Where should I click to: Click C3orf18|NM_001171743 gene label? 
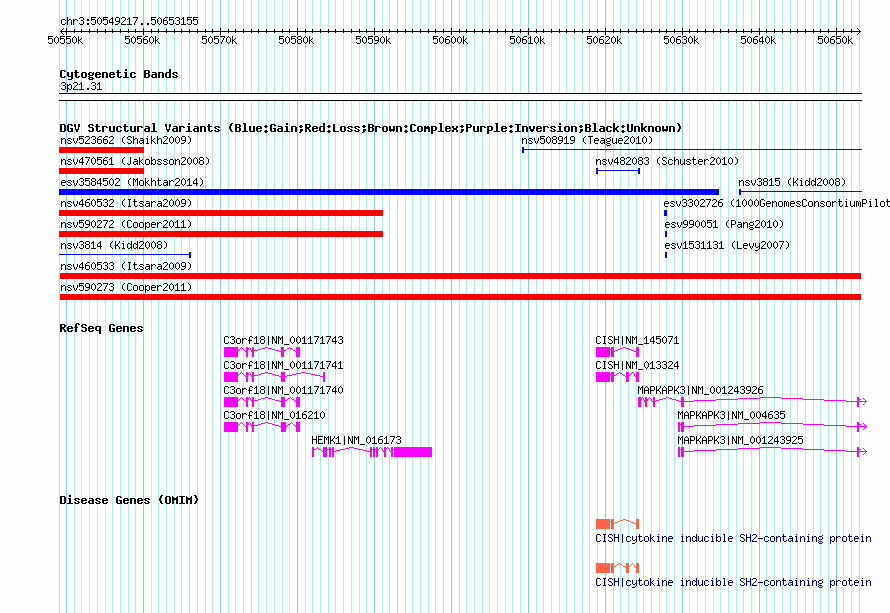tap(283, 341)
